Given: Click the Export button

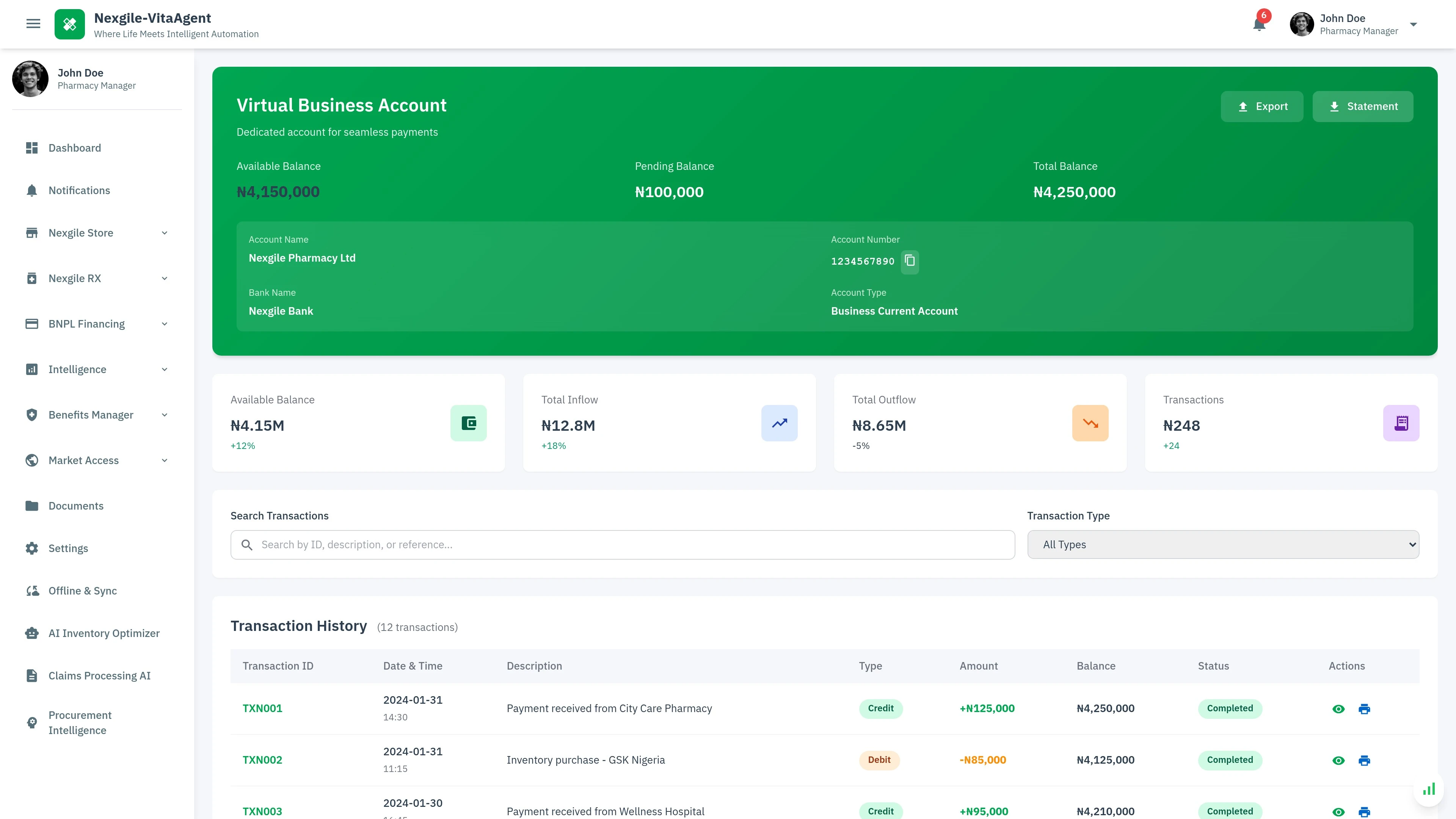Looking at the screenshot, I should 1261,106.
